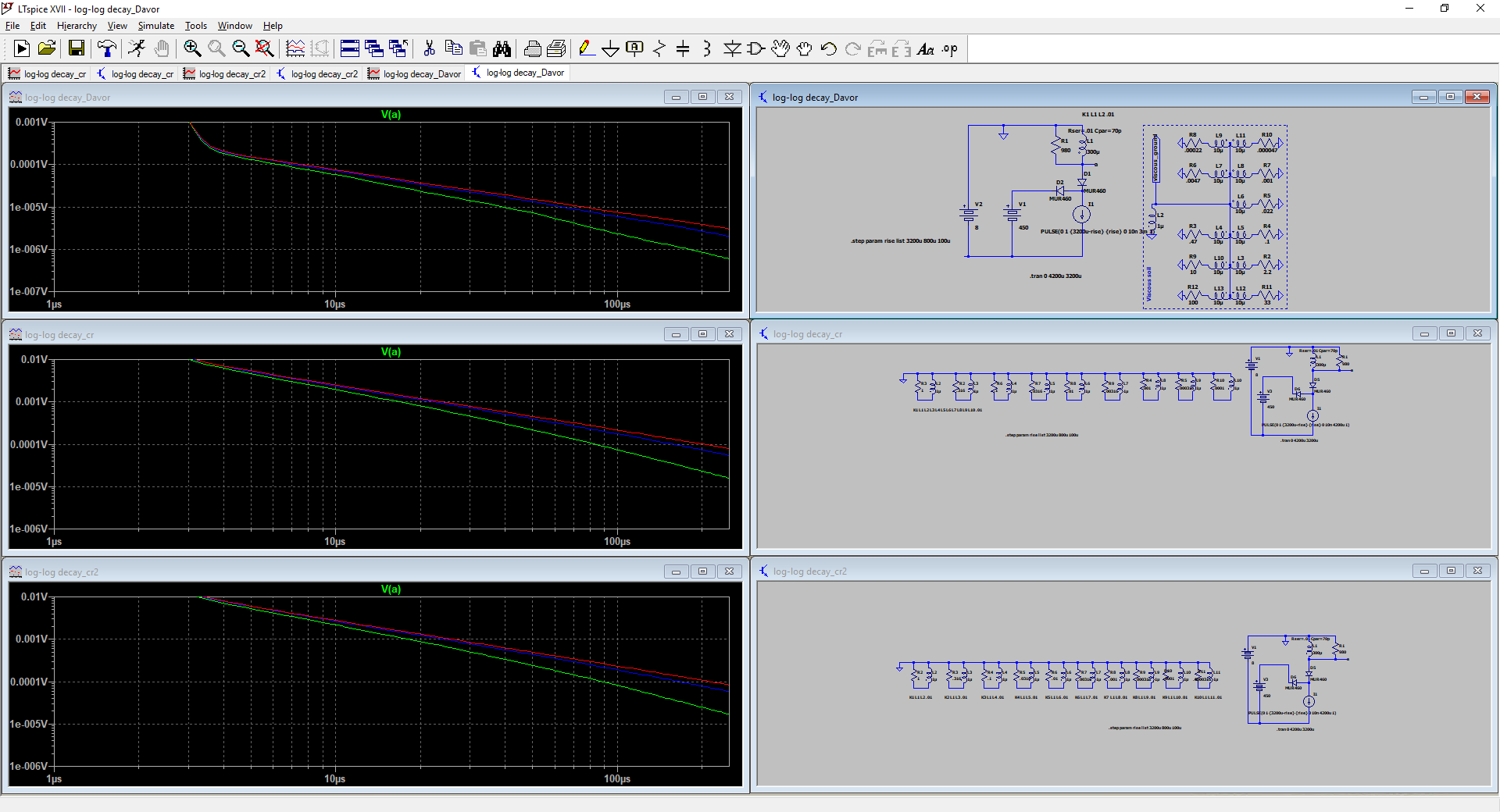This screenshot has width=1500, height=812.
Task: Select the resistor component tool
Action: [x=659, y=49]
